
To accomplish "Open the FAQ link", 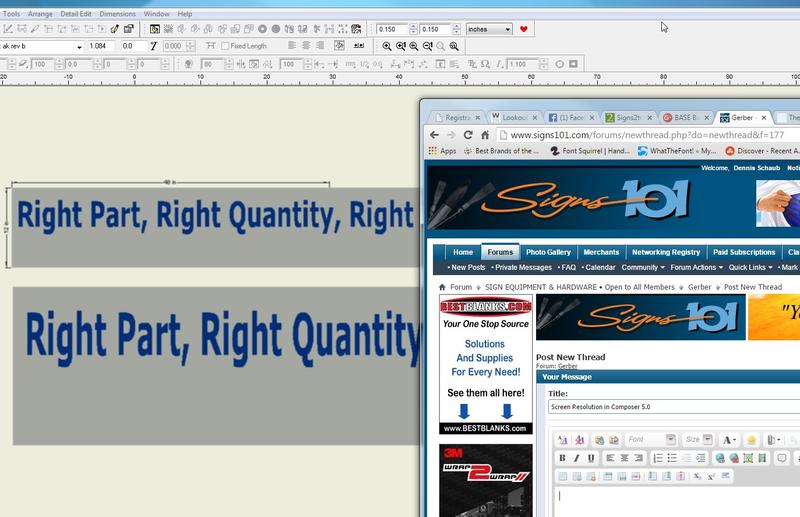I will [x=567, y=267].
